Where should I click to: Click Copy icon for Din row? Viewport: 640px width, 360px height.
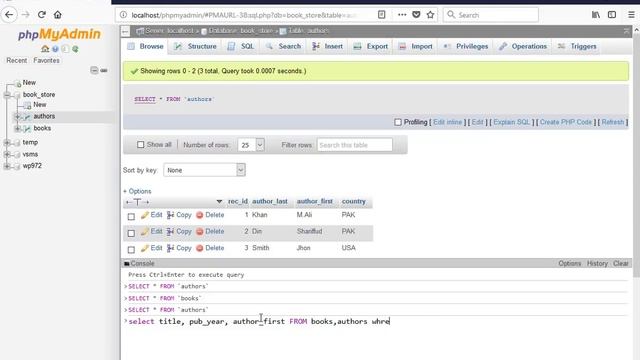(x=170, y=231)
